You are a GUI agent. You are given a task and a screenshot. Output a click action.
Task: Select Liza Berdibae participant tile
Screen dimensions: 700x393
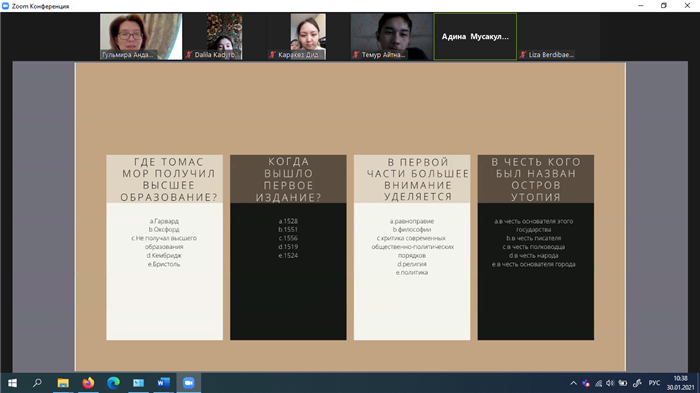(x=558, y=36)
